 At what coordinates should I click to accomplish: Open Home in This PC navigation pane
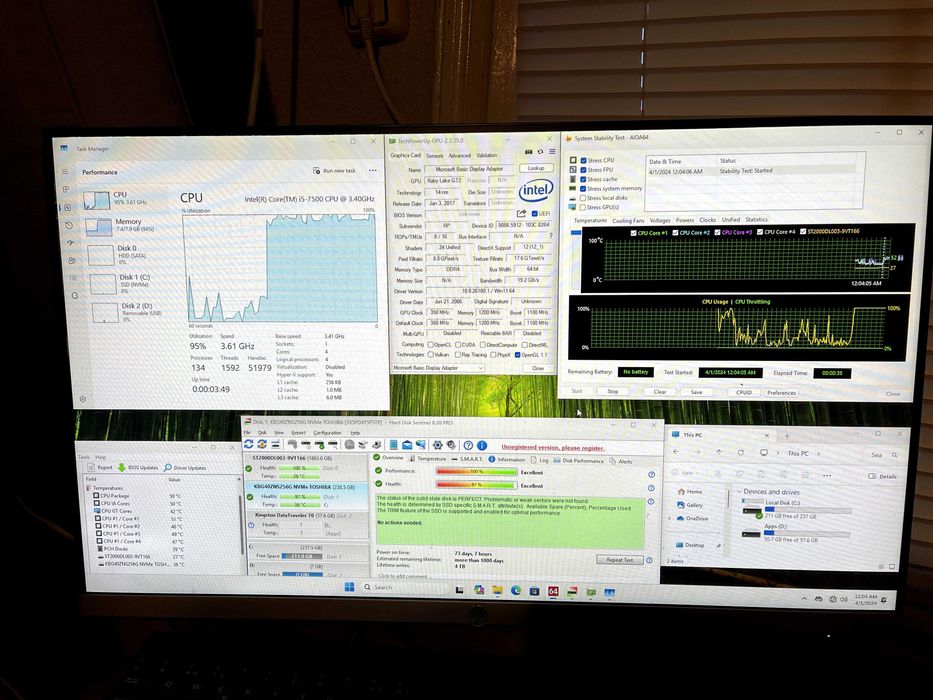point(689,492)
